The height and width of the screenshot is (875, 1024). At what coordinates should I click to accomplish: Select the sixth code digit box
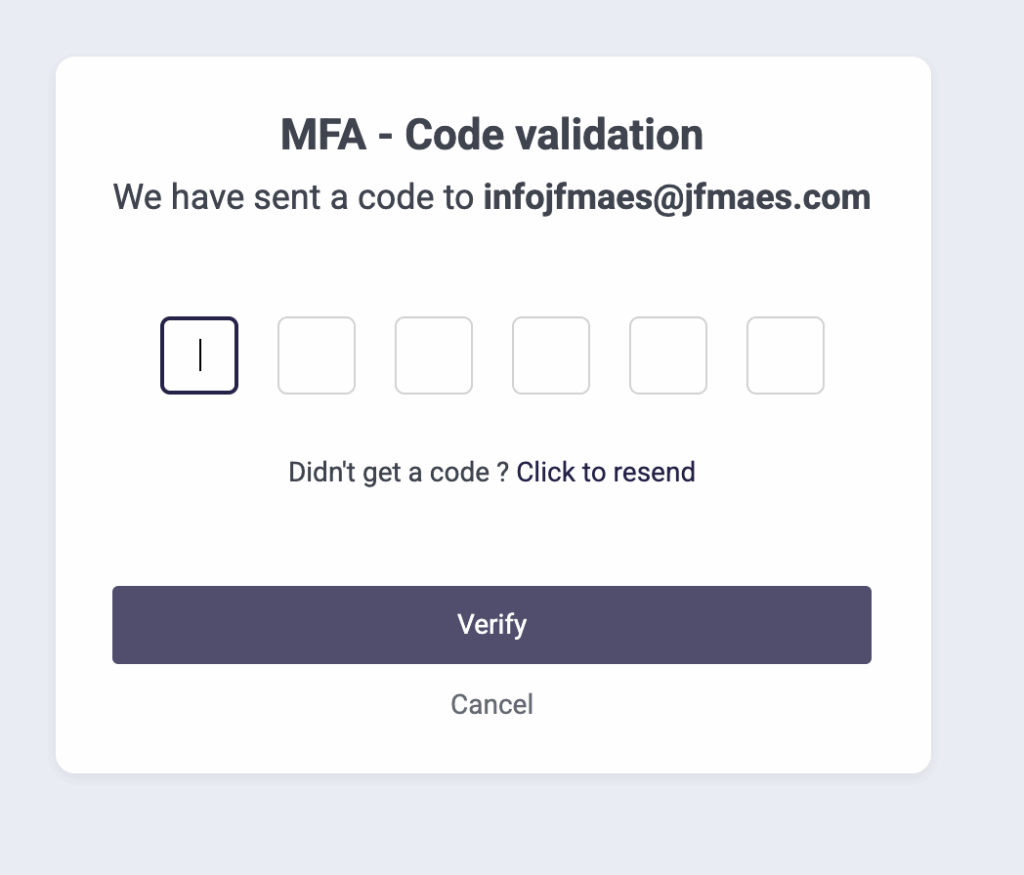[785, 356]
